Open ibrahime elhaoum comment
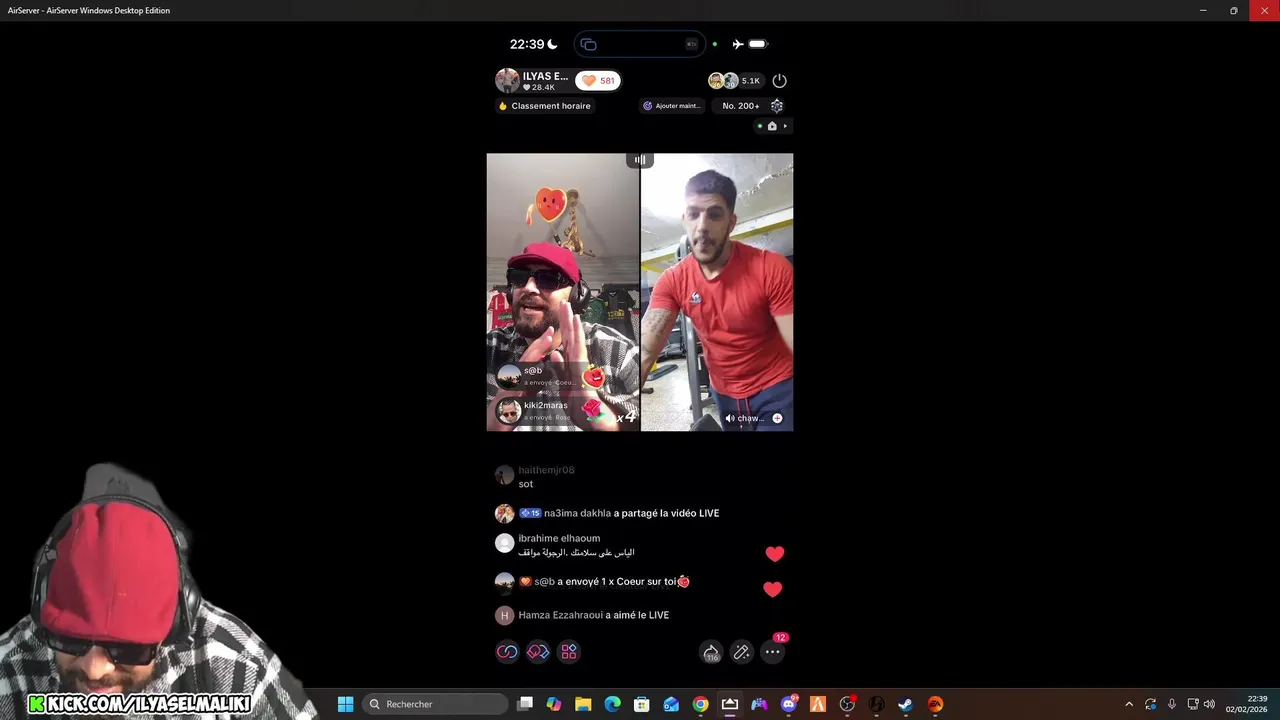Image resolution: width=1280 pixels, height=720 pixels. click(x=565, y=545)
